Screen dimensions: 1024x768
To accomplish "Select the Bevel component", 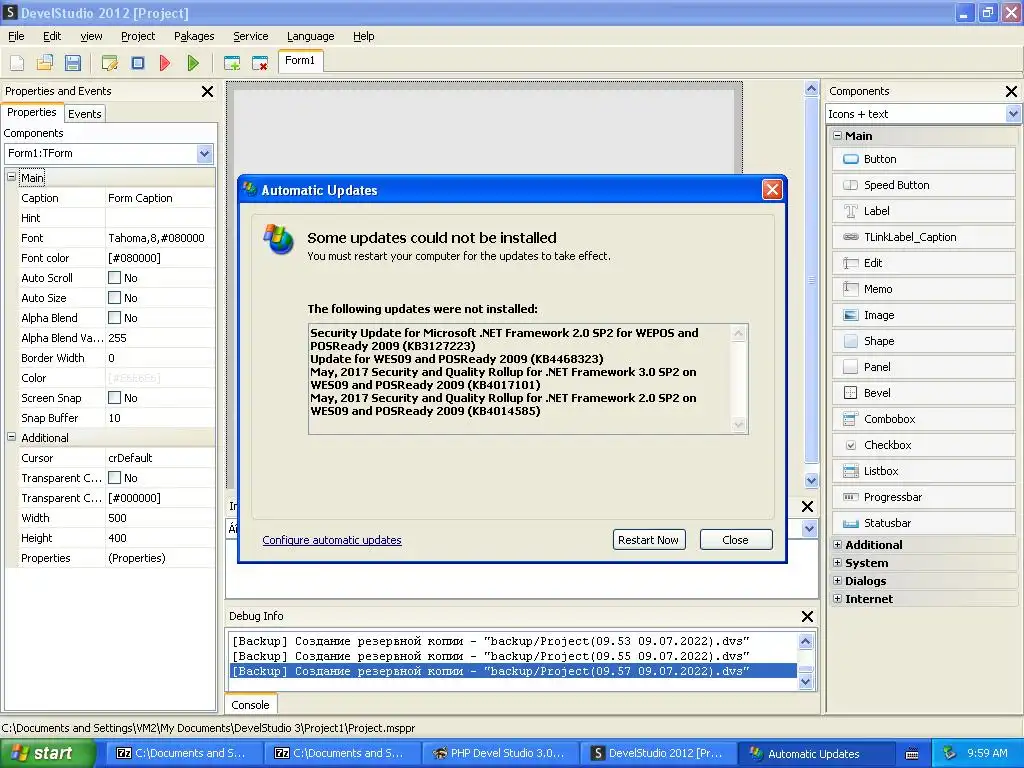I will point(923,393).
